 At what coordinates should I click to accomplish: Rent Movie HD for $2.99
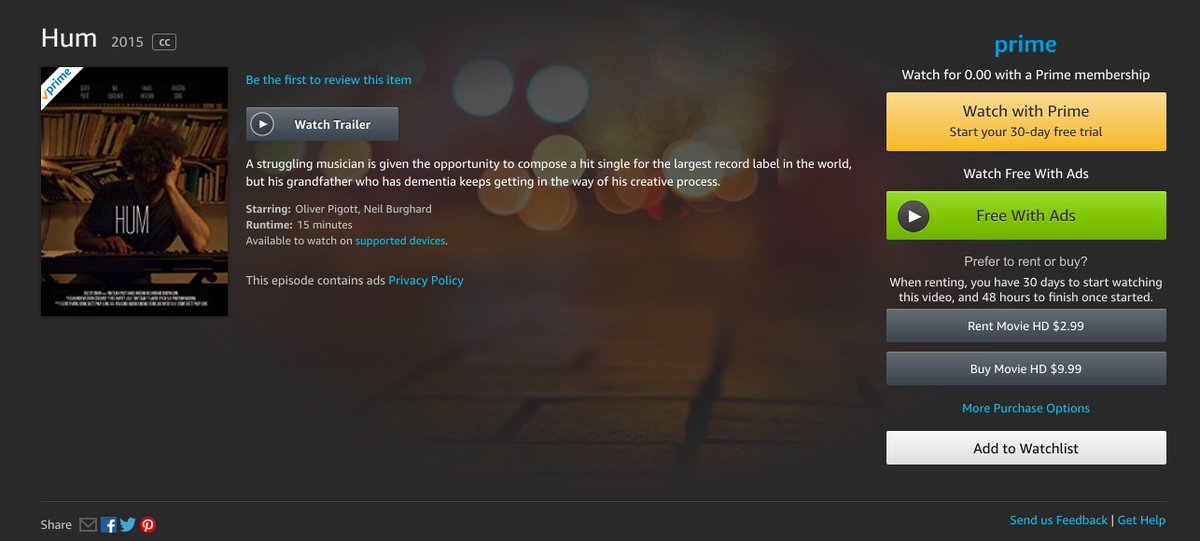click(x=1026, y=326)
